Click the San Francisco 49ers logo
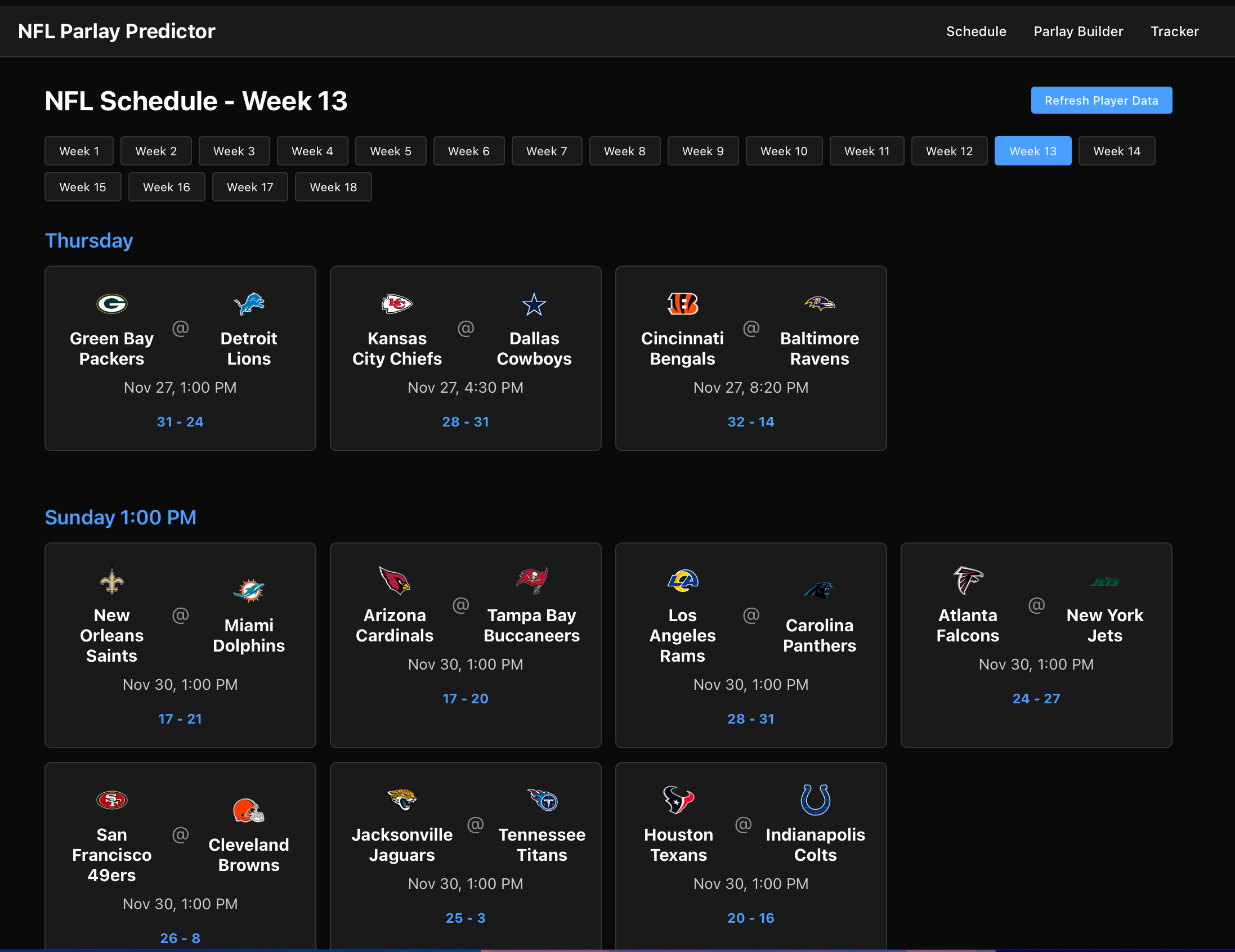Screen dimensions: 1235x952 (x=111, y=800)
